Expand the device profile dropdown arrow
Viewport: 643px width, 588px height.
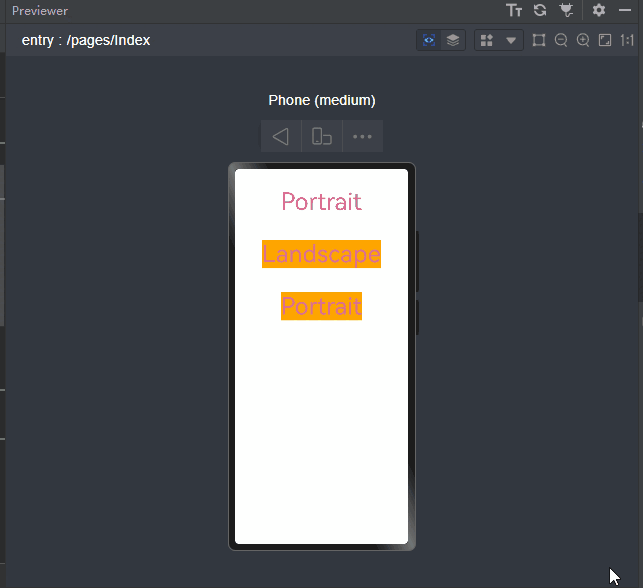511,40
